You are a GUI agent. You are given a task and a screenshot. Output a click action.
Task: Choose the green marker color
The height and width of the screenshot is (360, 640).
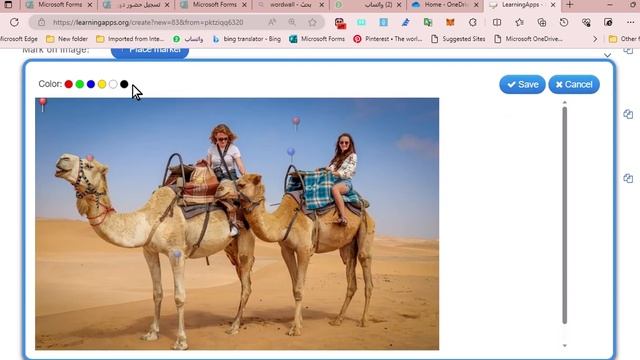point(80,84)
